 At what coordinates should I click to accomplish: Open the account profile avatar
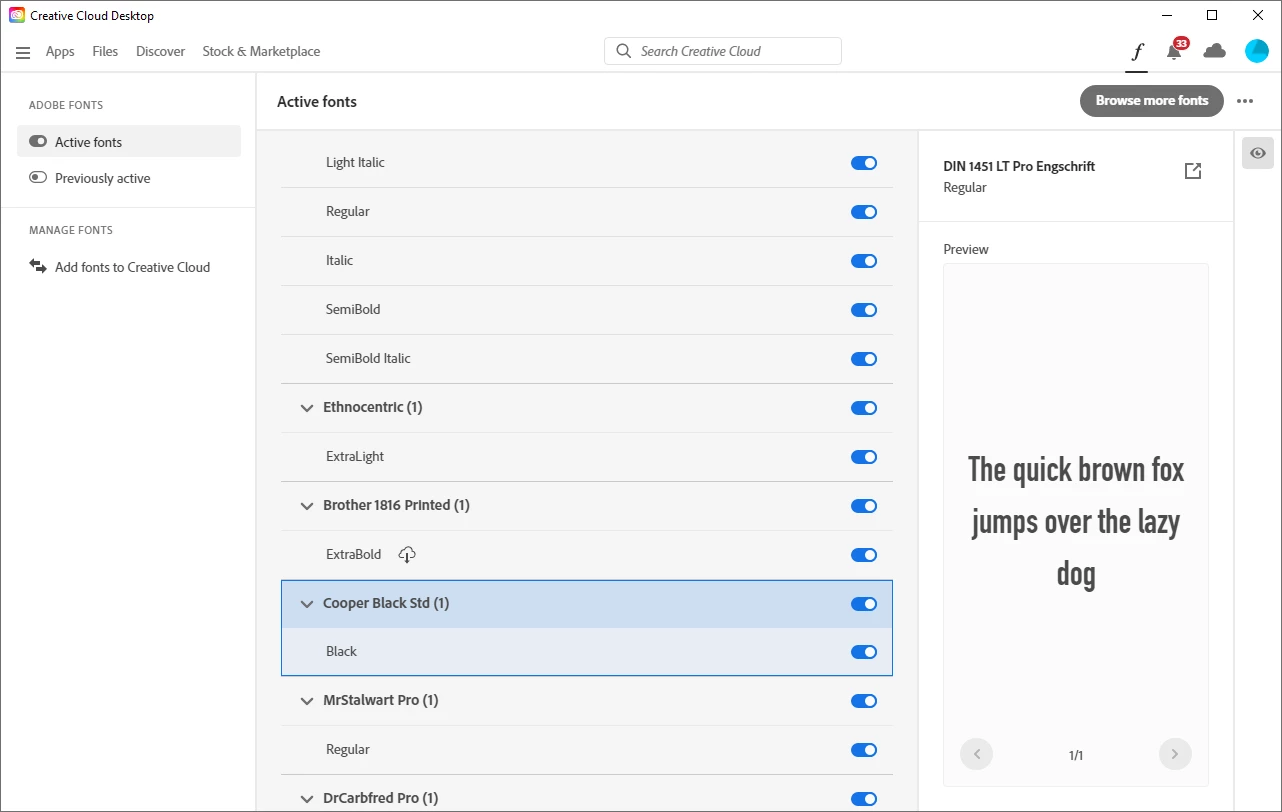coord(1256,51)
